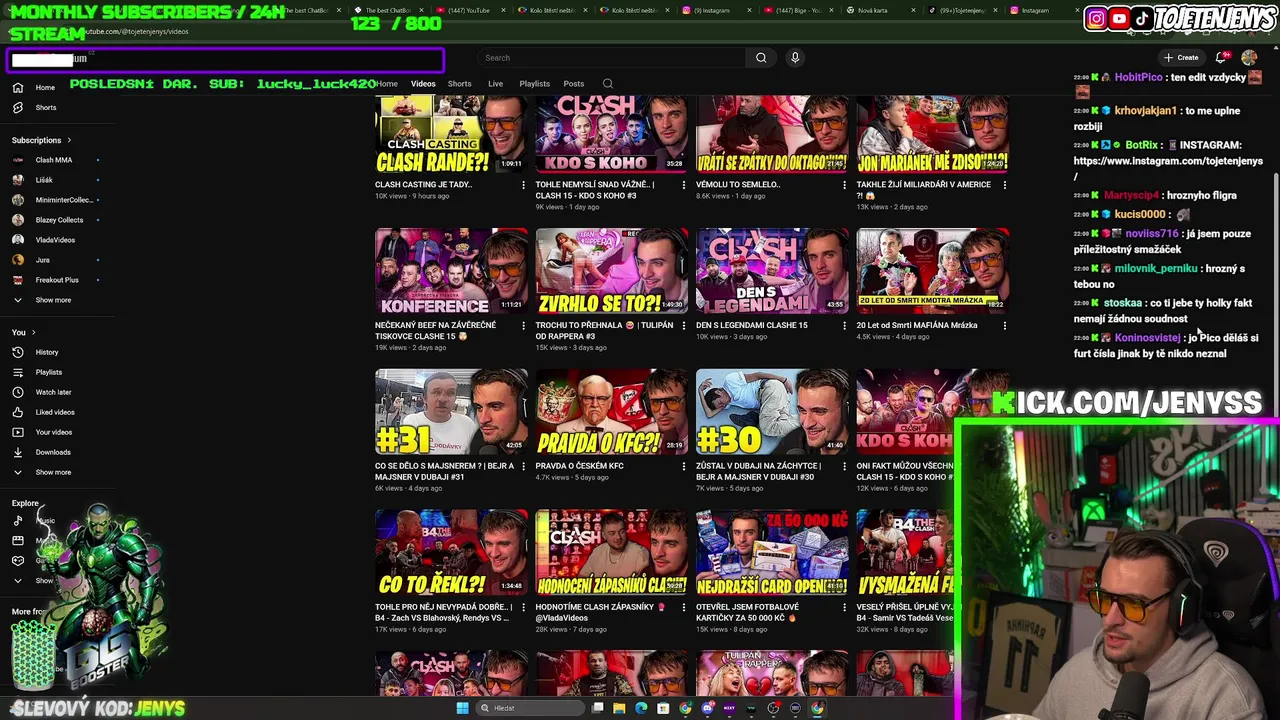Open channel Playlists tab
Viewport: 1280px width, 720px height.
click(x=534, y=84)
